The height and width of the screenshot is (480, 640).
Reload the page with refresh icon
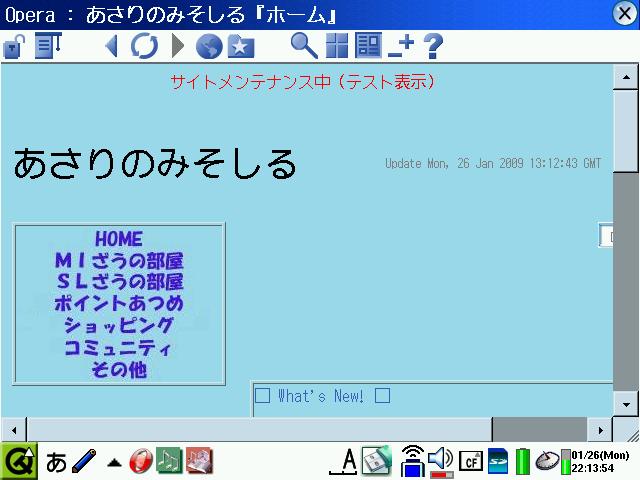pyautogui.click(x=144, y=46)
